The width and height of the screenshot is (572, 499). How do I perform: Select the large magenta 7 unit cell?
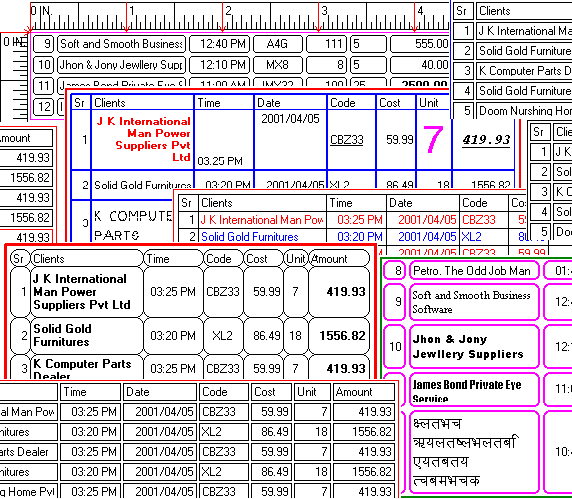pyautogui.click(x=433, y=140)
